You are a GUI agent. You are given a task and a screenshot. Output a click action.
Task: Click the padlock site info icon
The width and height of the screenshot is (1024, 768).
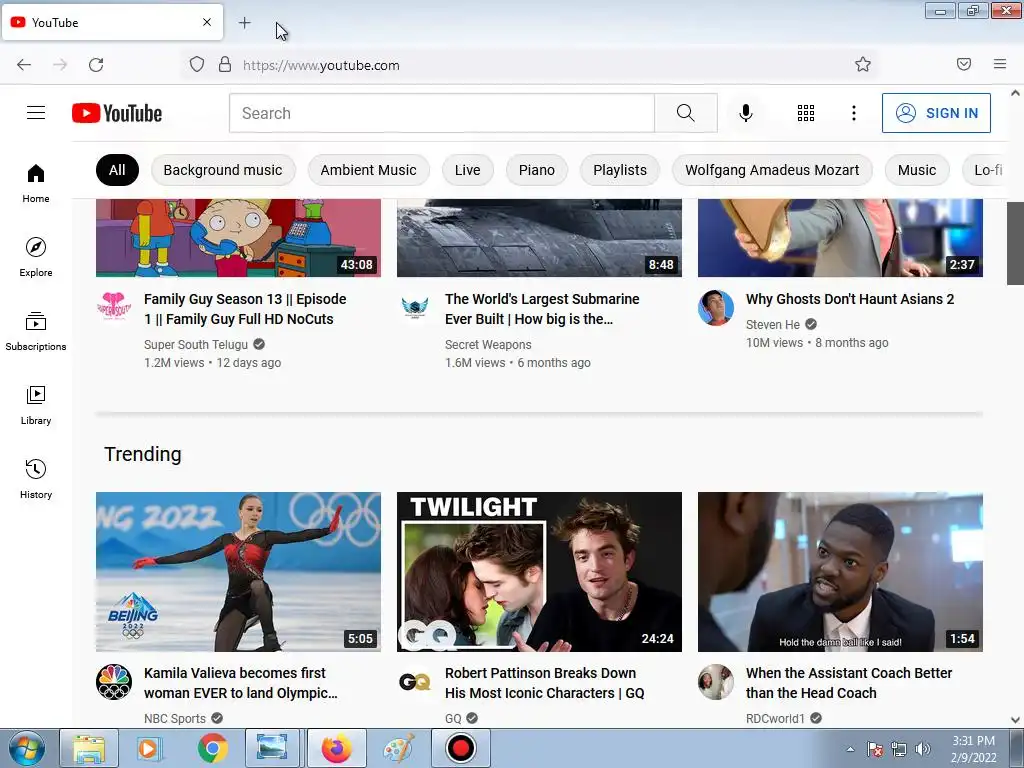click(x=225, y=65)
